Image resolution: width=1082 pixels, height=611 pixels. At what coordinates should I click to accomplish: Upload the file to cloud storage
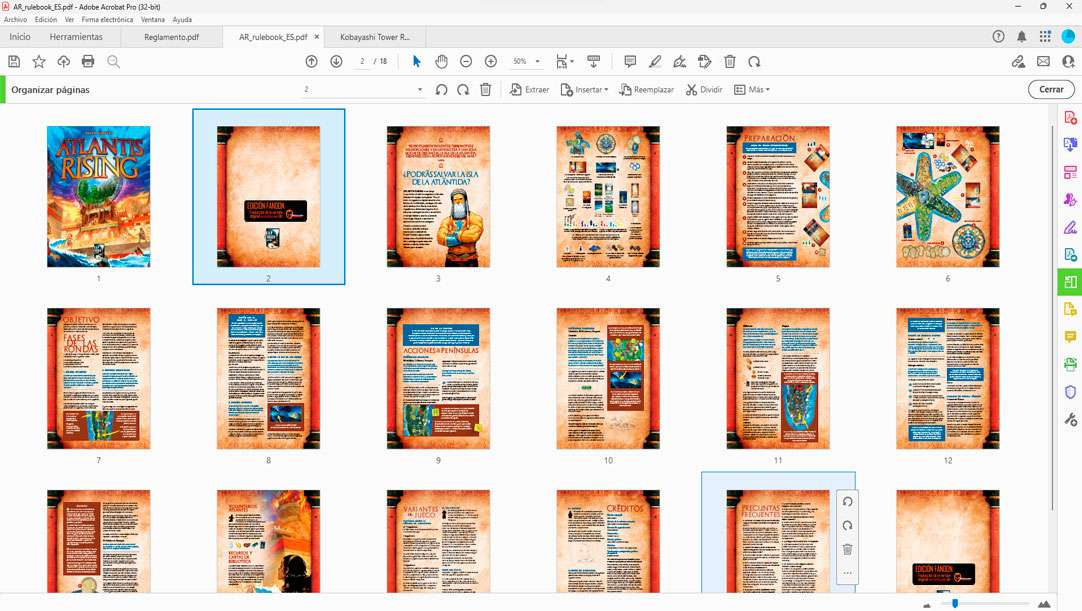click(63, 61)
